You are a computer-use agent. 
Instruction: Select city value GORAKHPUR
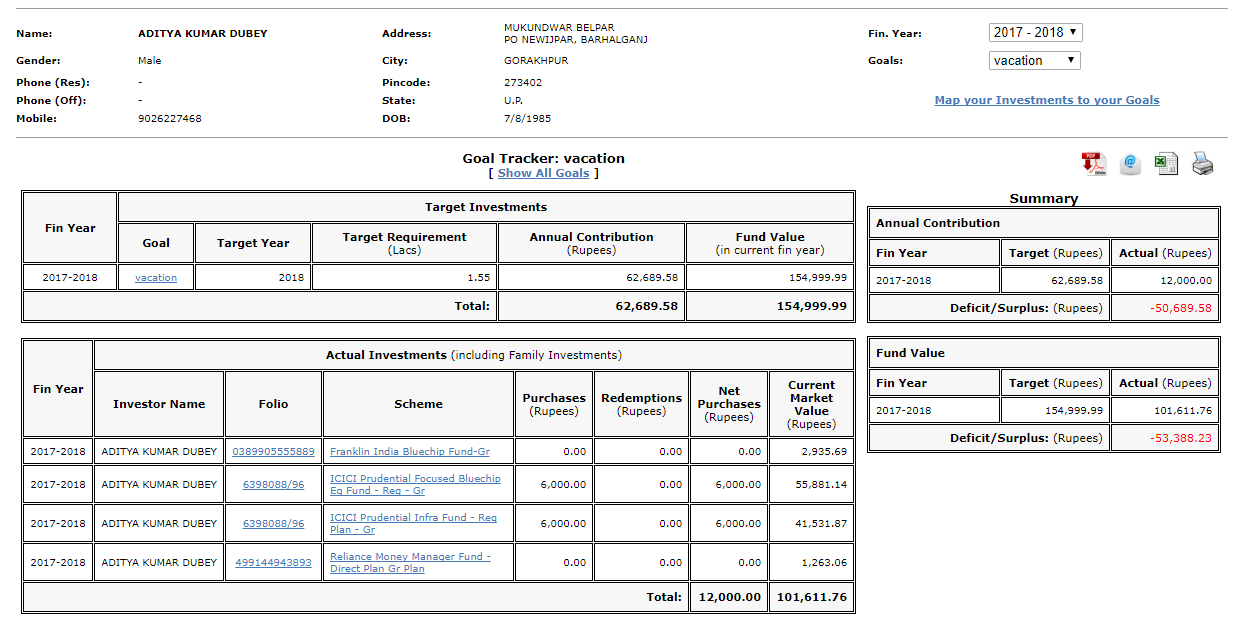pos(536,60)
